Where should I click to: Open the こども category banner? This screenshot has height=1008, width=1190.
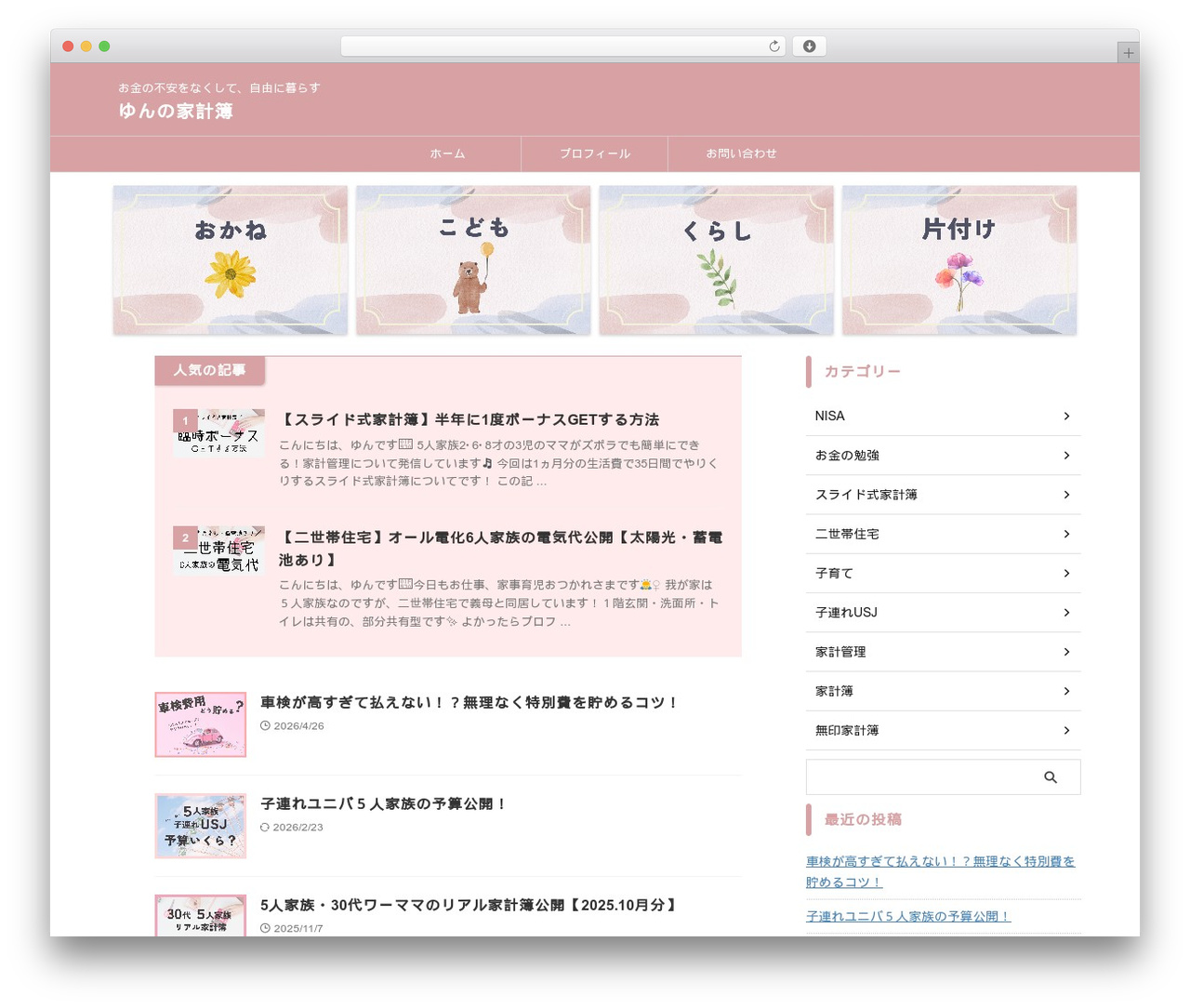[x=473, y=260]
